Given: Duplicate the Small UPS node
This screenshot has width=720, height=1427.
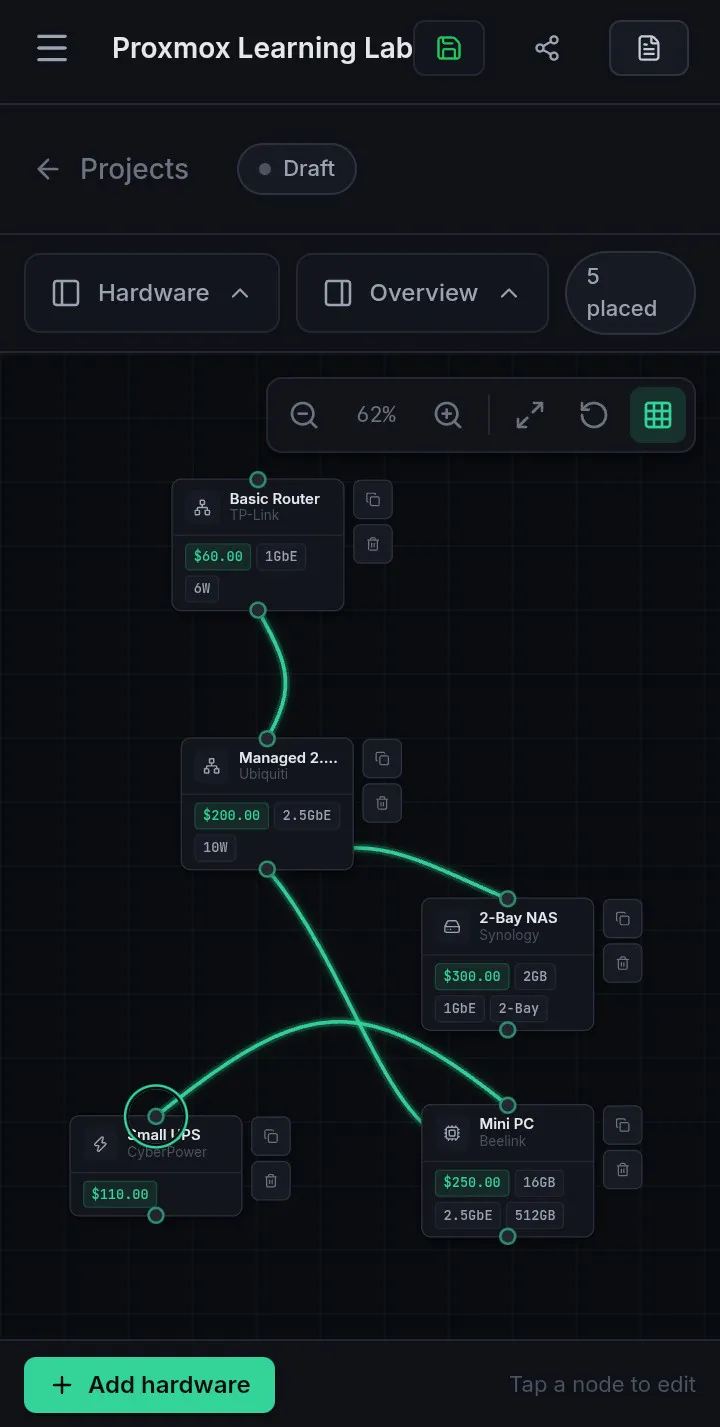Looking at the screenshot, I should (x=270, y=1136).
